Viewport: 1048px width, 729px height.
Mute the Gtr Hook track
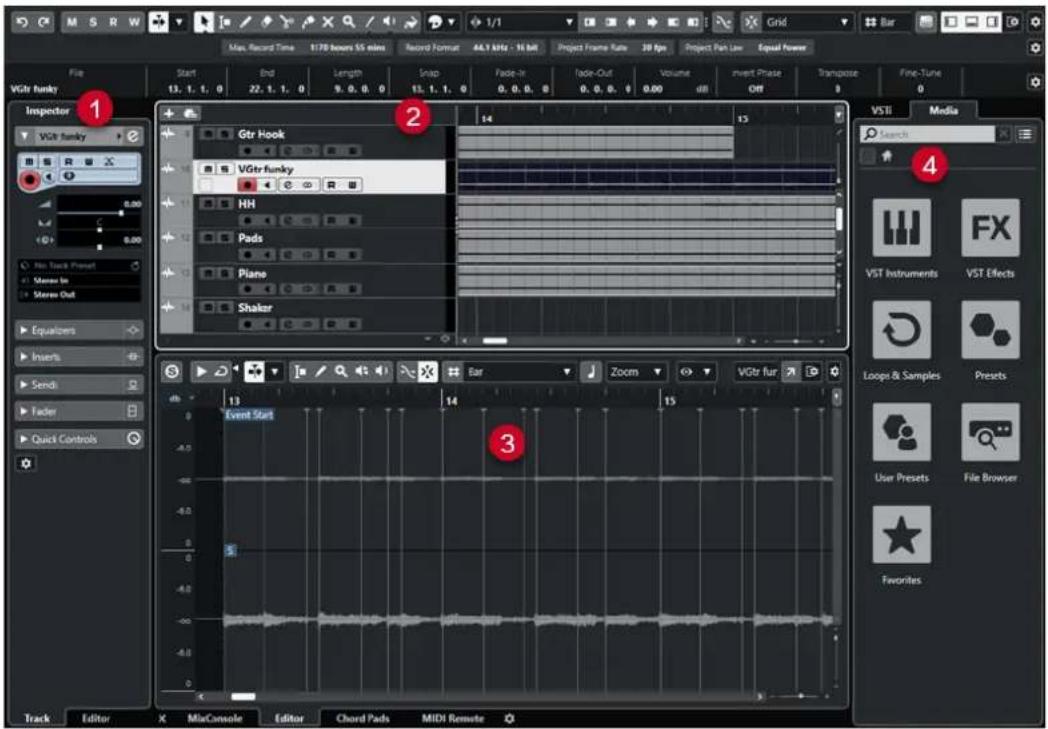tap(209, 134)
